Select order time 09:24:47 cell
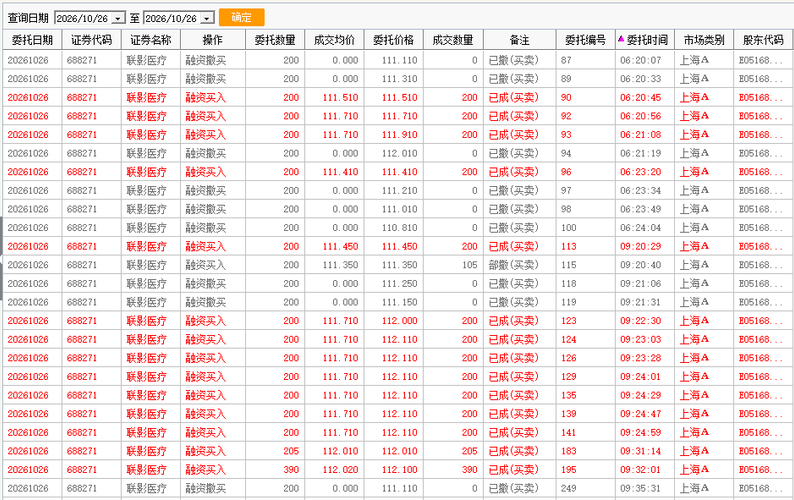Screen dimensions: 794x500 645,414
